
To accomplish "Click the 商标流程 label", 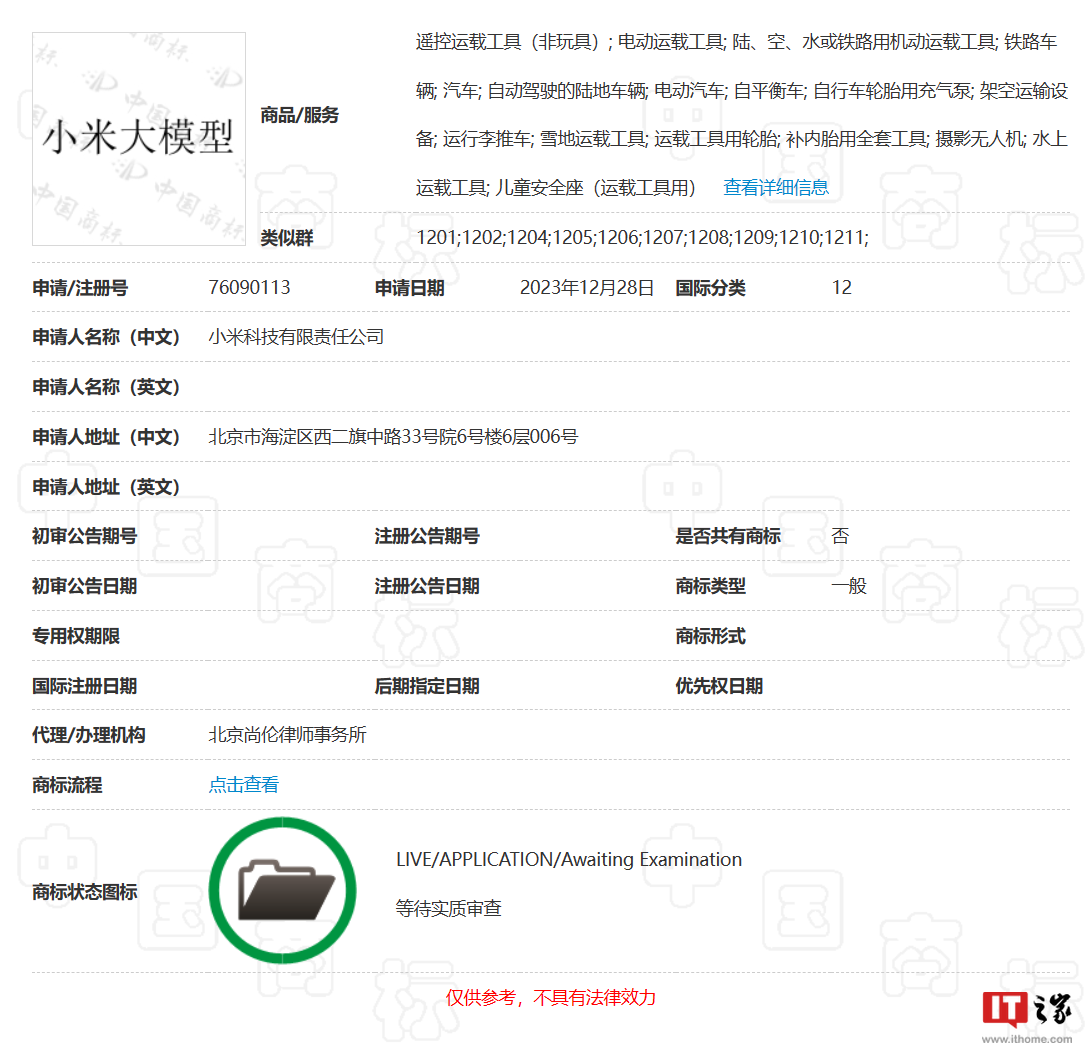I will point(67,786).
